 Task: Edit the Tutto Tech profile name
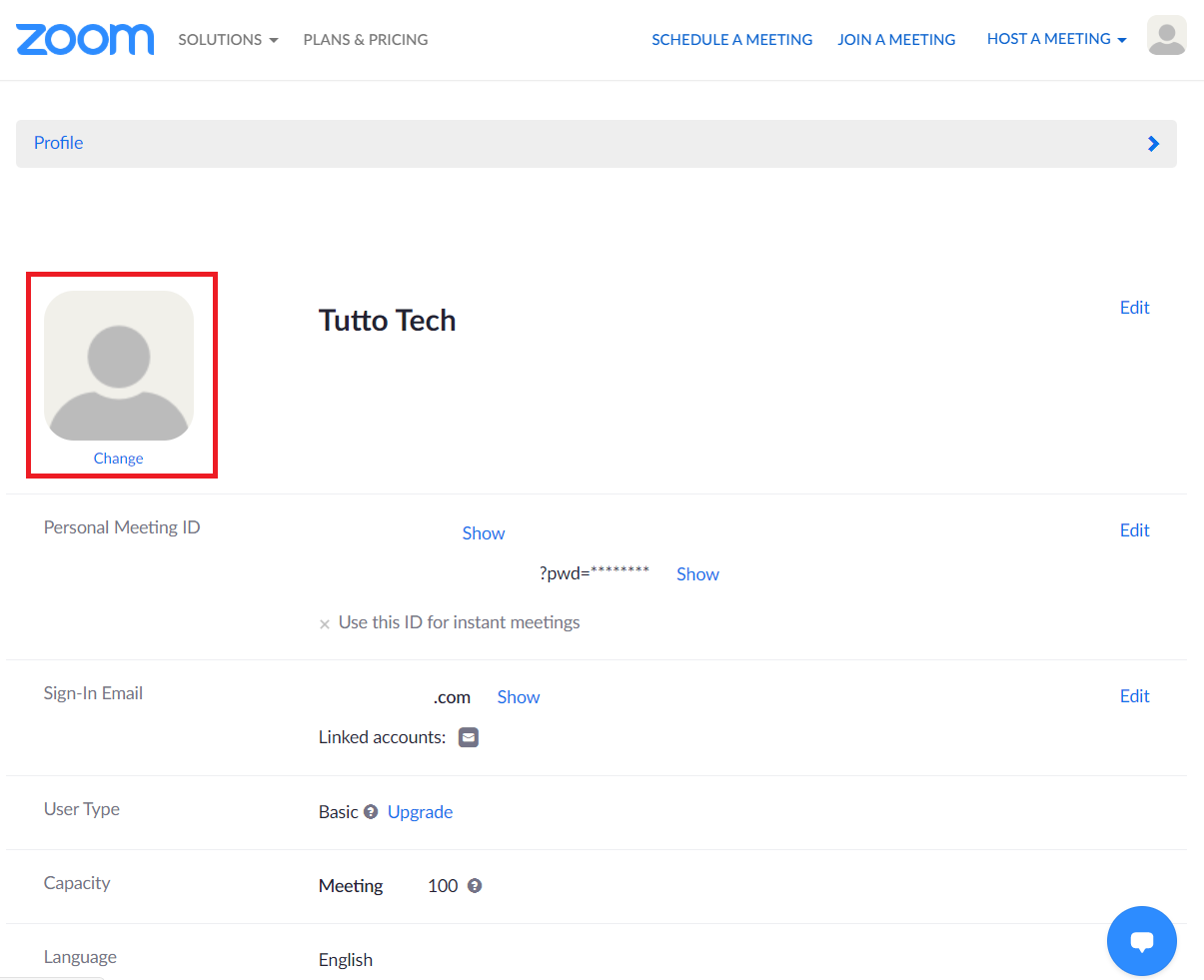[1134, 308]
